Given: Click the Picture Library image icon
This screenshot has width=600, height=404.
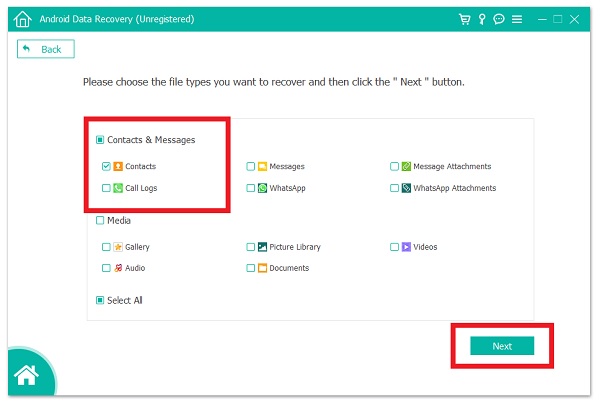Looking at the screenshot, I should point(262,247).
